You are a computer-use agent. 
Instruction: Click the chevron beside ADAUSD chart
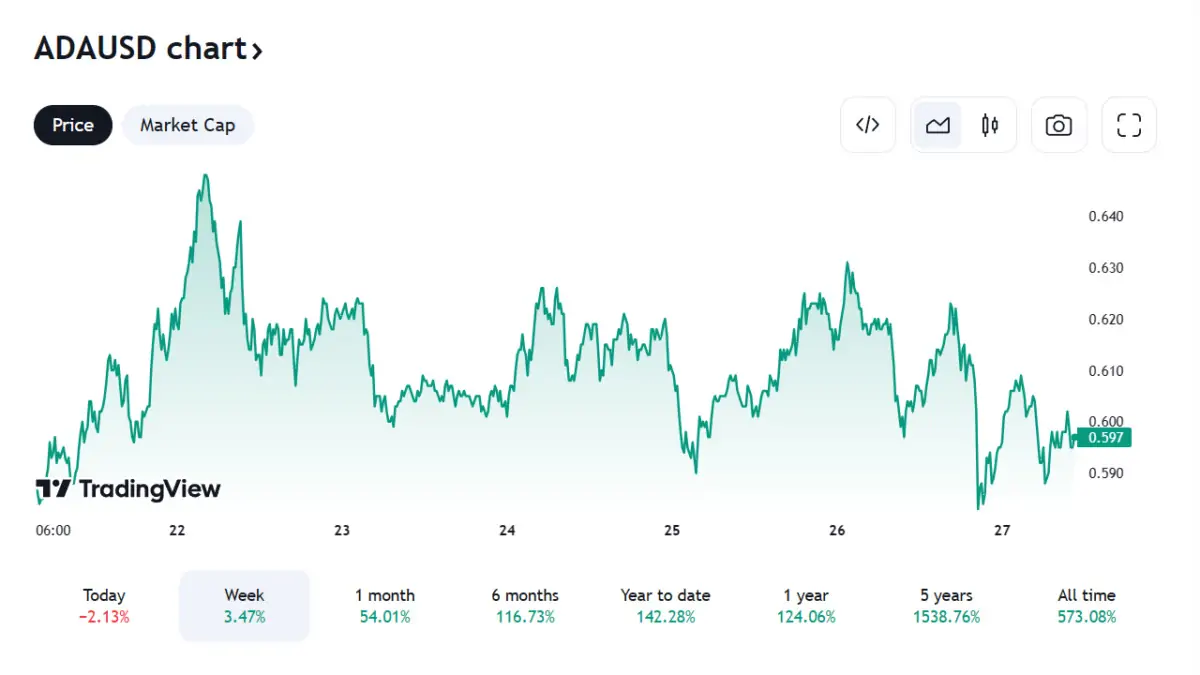257,49
